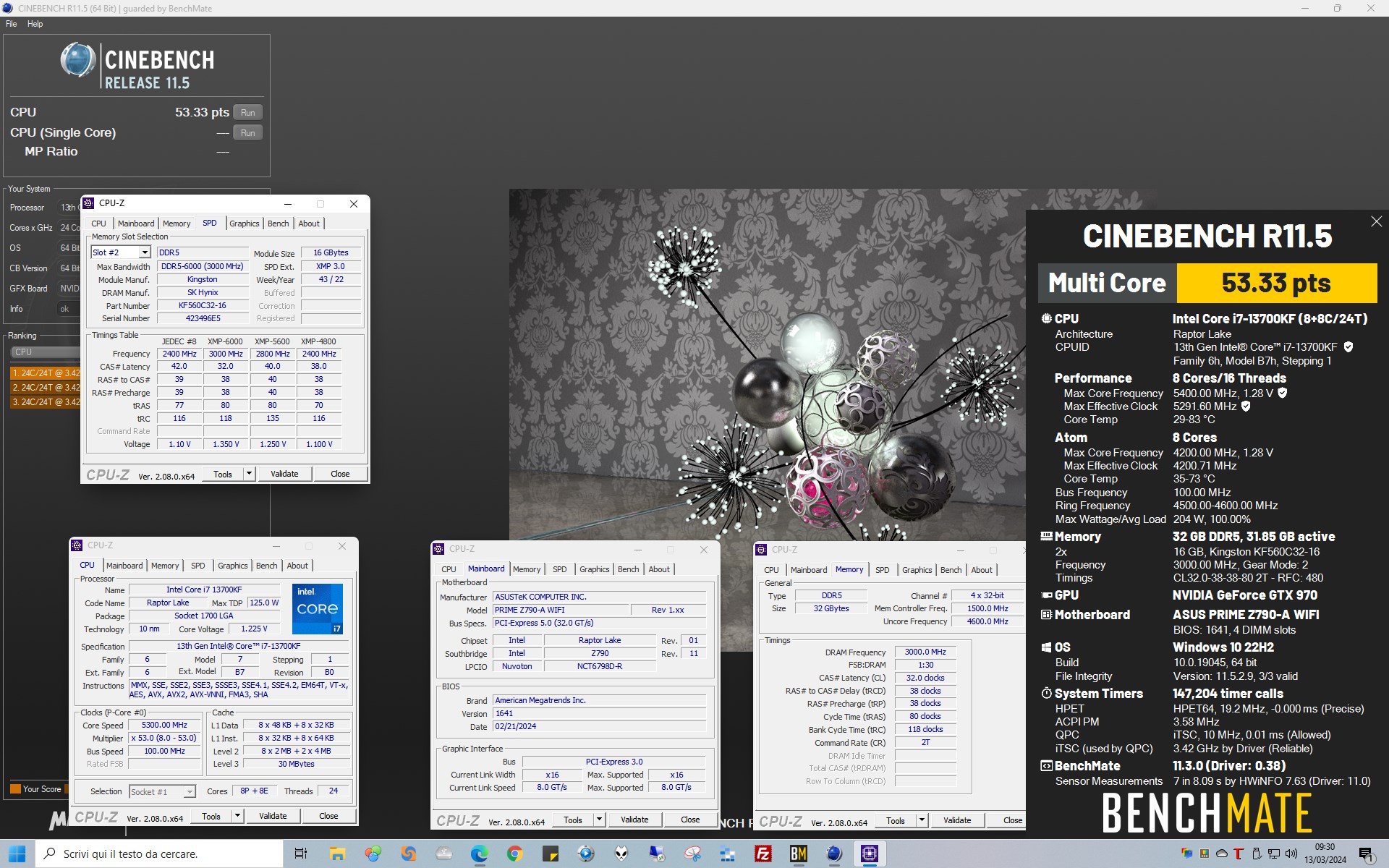Switch to Cinebench sphere taskbar icon
This screenshot has height=868, width=1389.
833,854
